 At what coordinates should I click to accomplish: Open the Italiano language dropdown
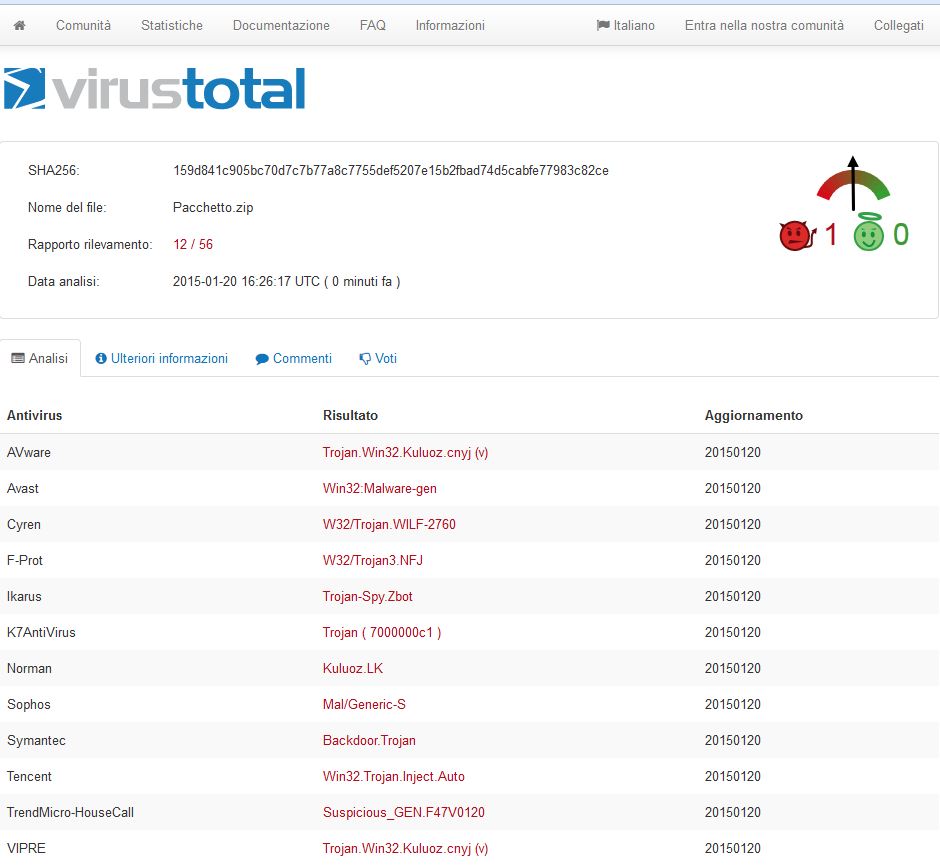tap(626, 25)
